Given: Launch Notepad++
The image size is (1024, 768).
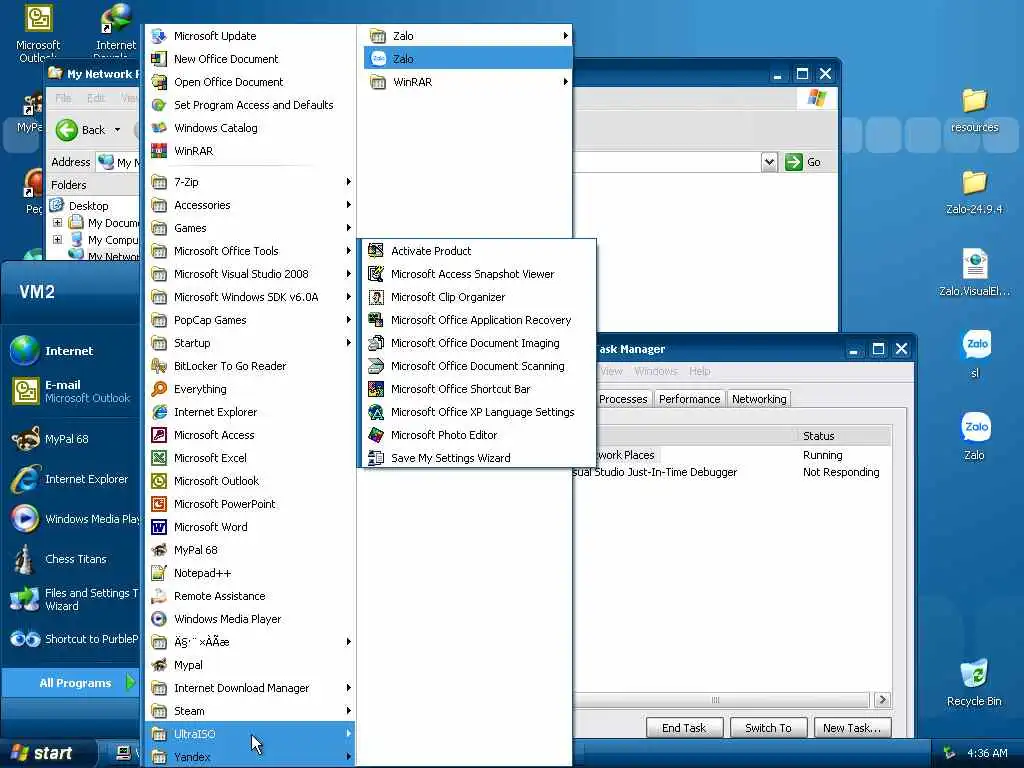Looking at the screenshot, I should click(250, 573).
